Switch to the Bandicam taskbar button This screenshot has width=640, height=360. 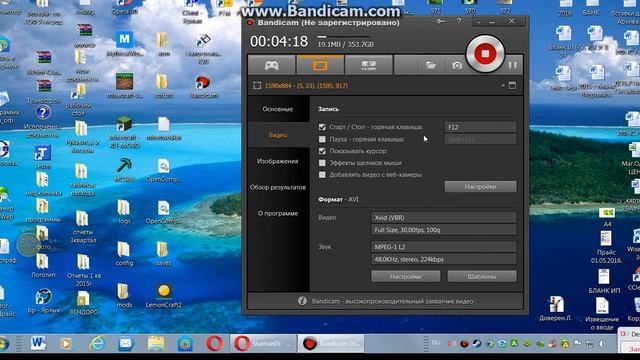pos(331,343)
